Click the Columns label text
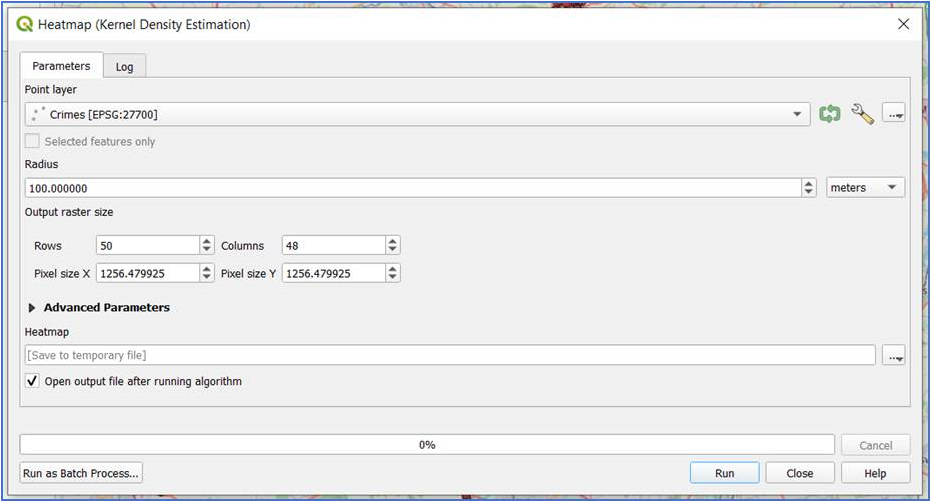 [242, 246]
